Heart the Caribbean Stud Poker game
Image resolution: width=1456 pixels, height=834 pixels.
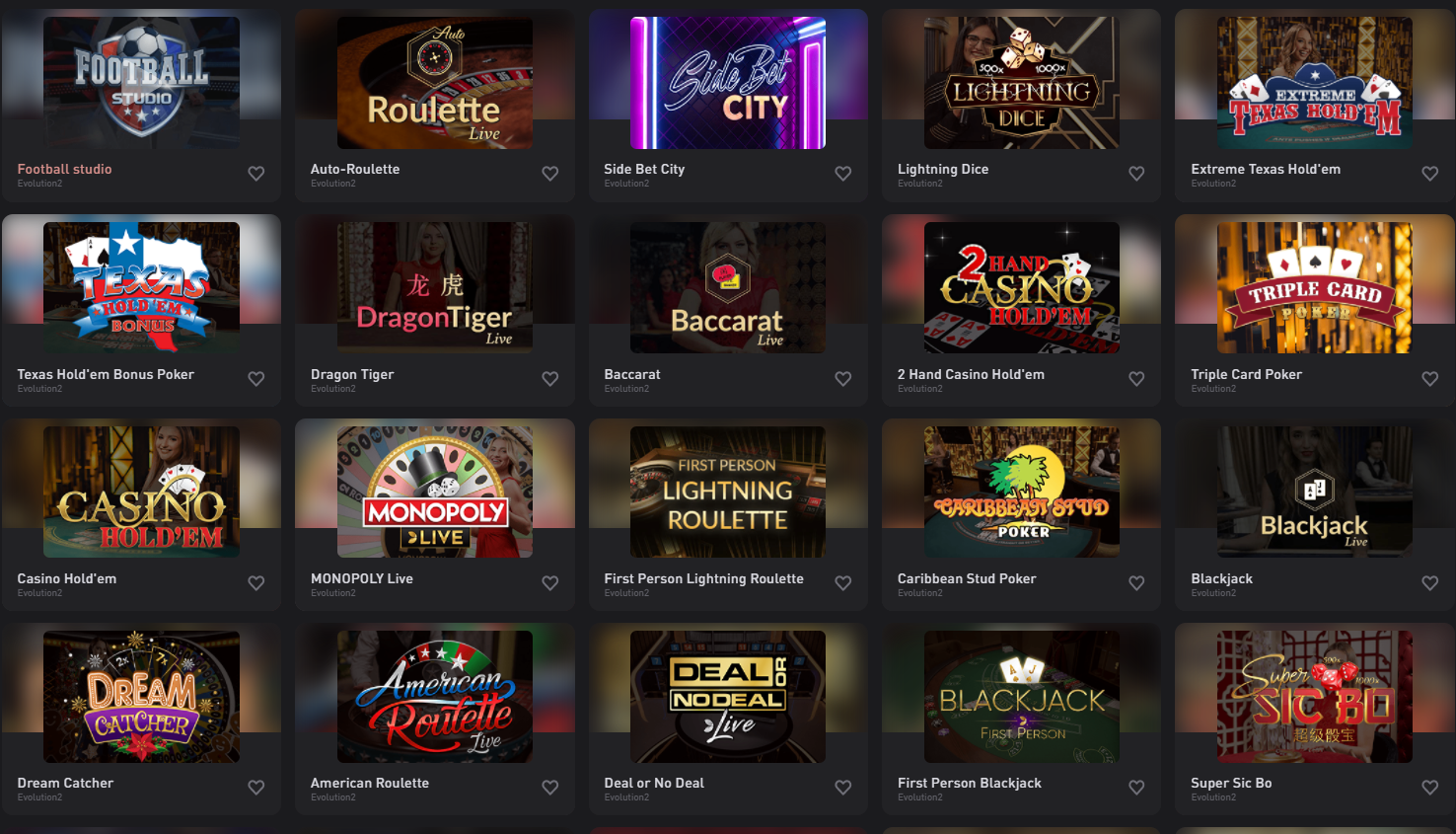point(1136,583)
